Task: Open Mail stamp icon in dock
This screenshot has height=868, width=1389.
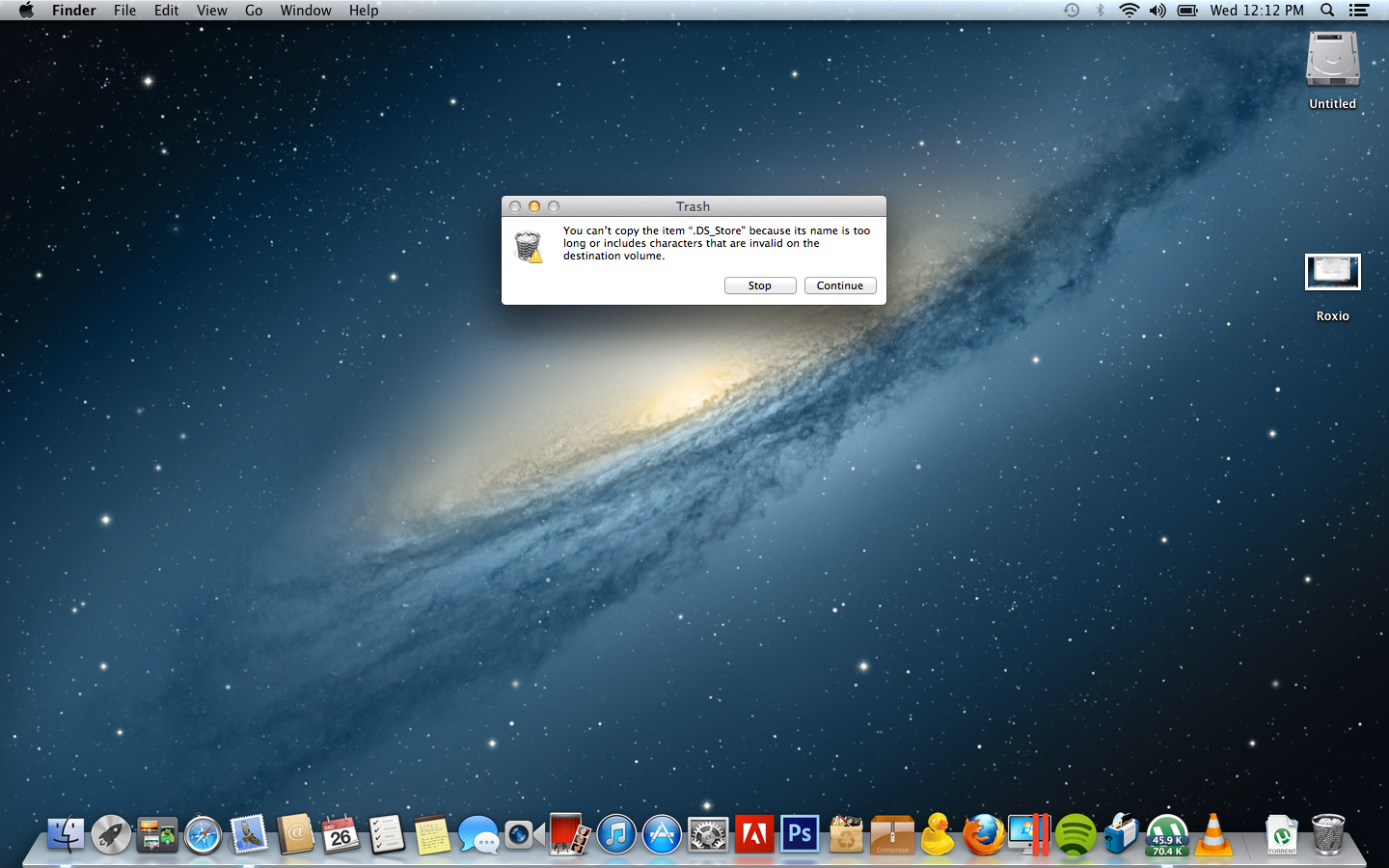Action: tap(249, 835)
